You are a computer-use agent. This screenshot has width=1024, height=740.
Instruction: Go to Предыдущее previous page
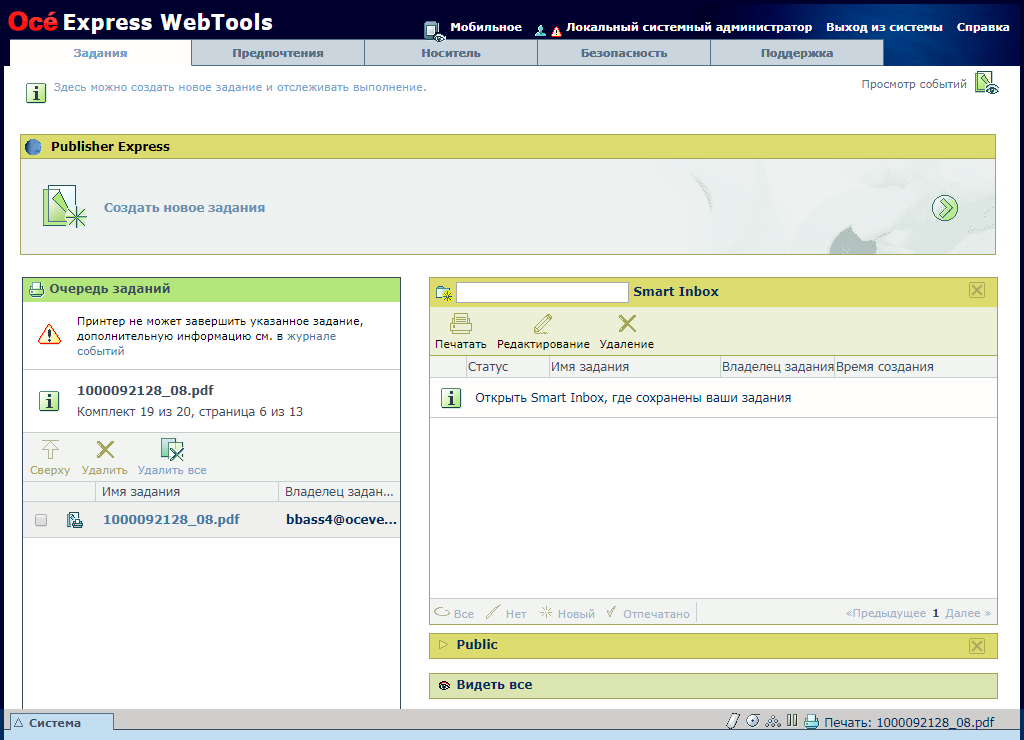(x=886, y=613)
